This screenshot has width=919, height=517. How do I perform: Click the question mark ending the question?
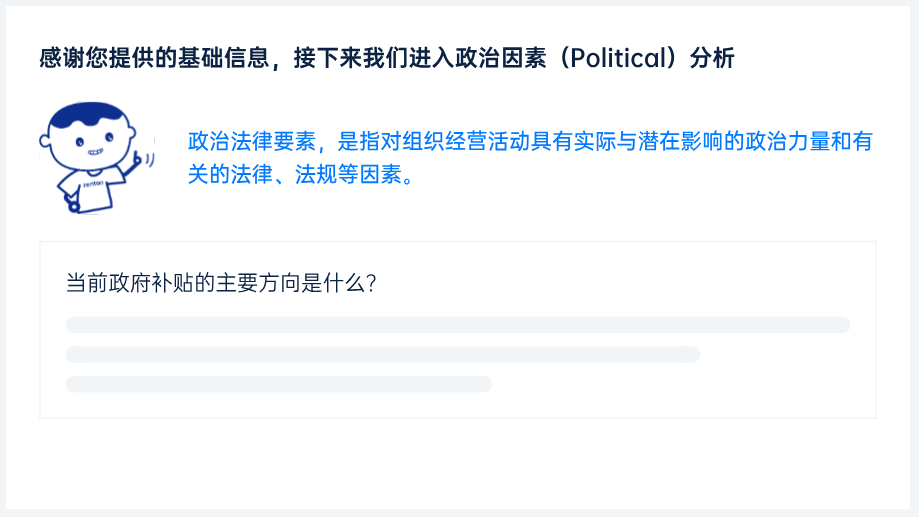tap(371, 283)
